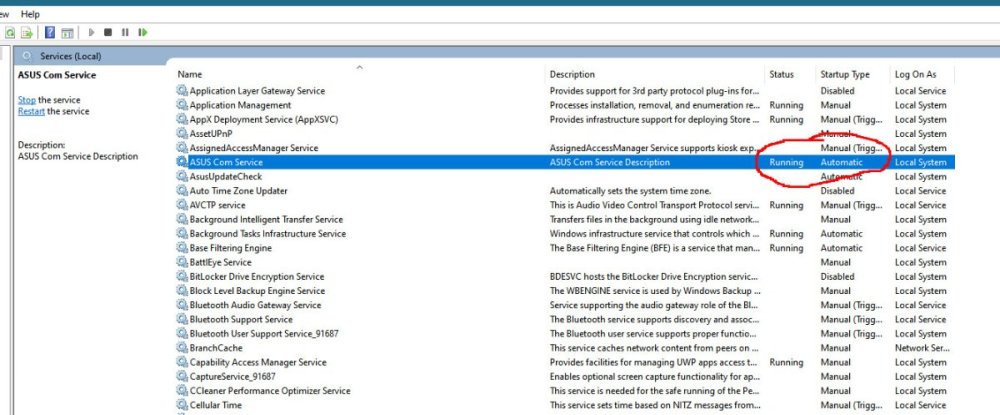Select the highlighted ASUS Com Service name

pos(226,162)
